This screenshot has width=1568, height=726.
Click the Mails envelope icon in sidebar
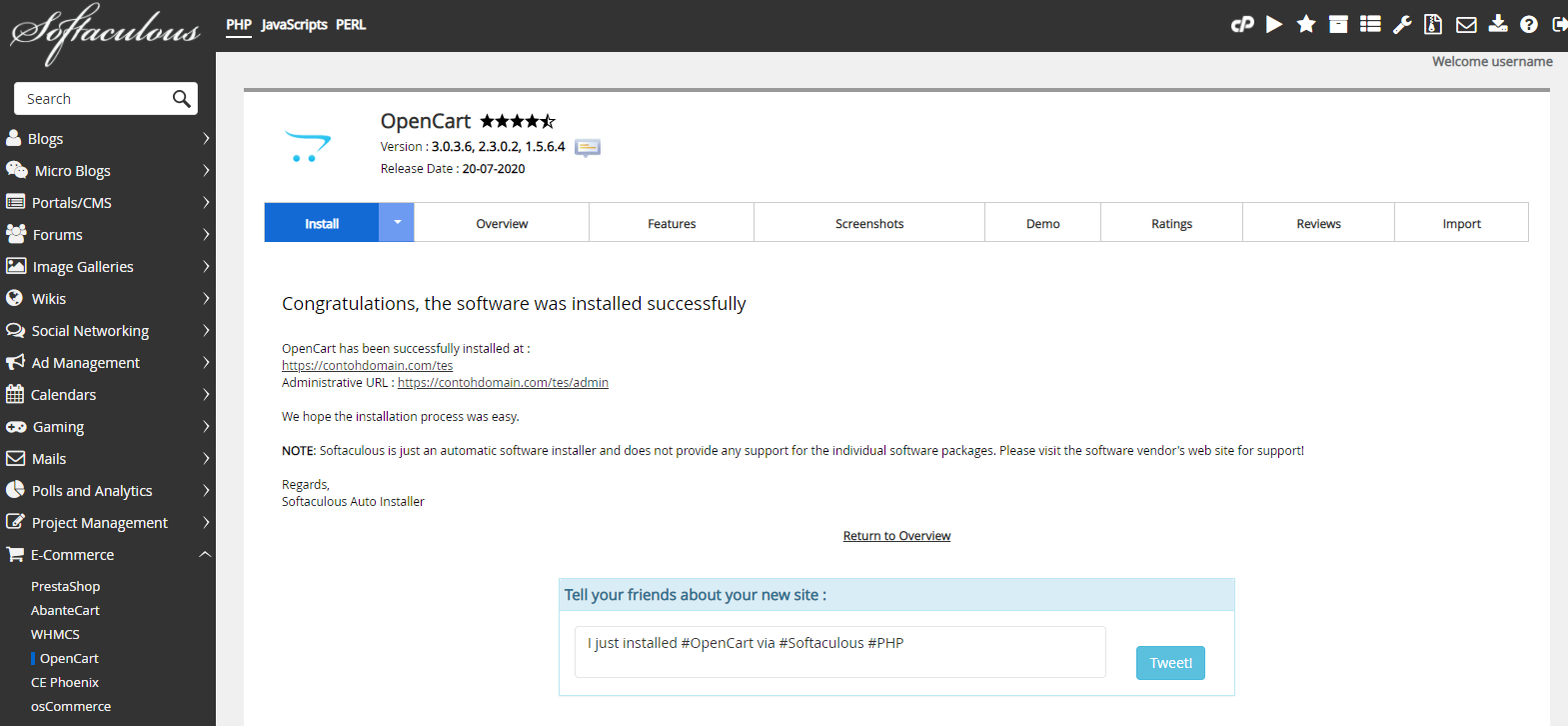pos(15,458)
